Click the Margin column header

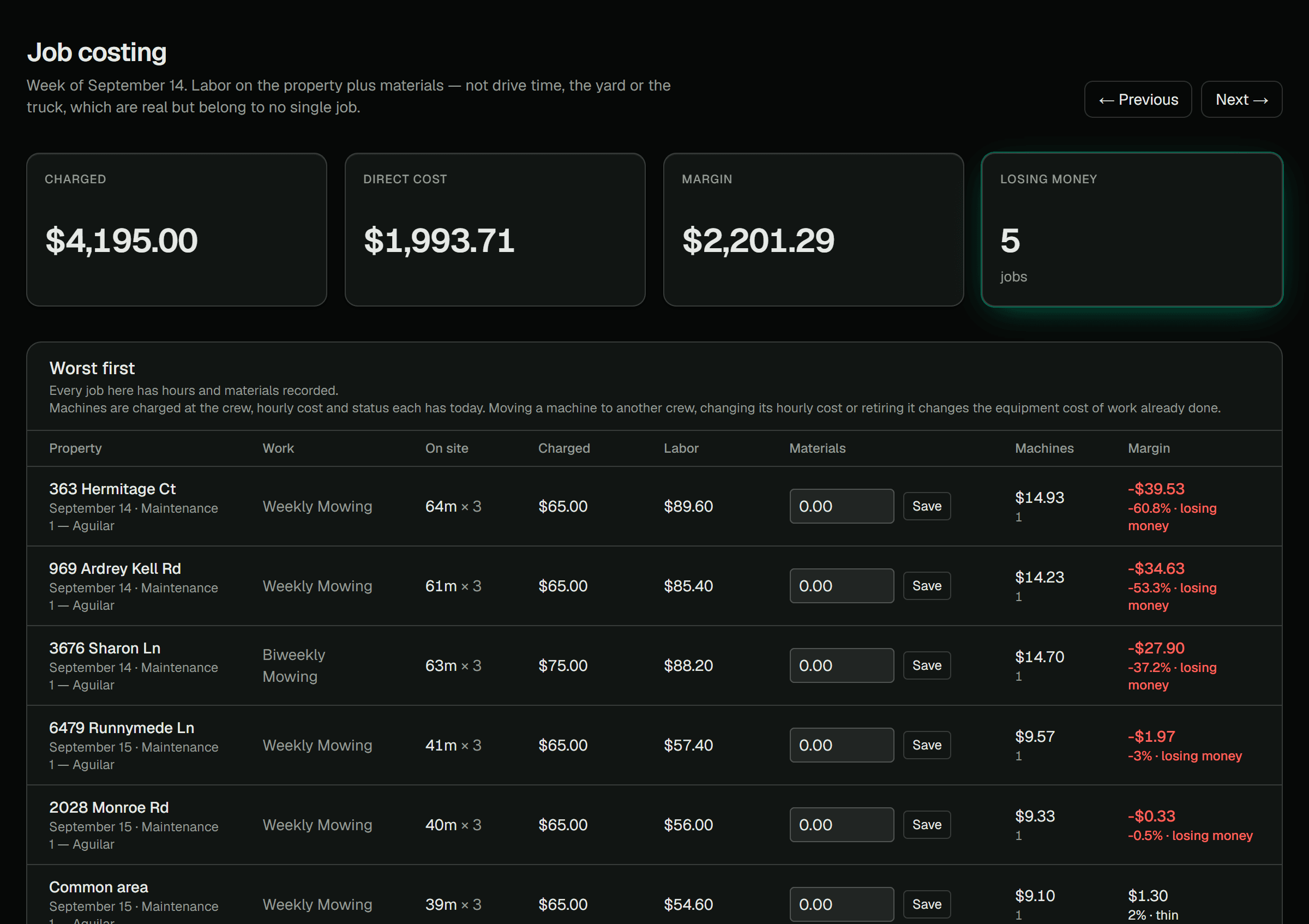(x=1148, y=448)
